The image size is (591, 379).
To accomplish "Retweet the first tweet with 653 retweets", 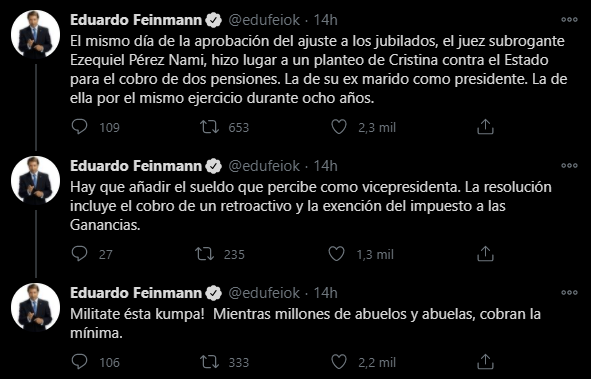I will click(x=209, y=127).
